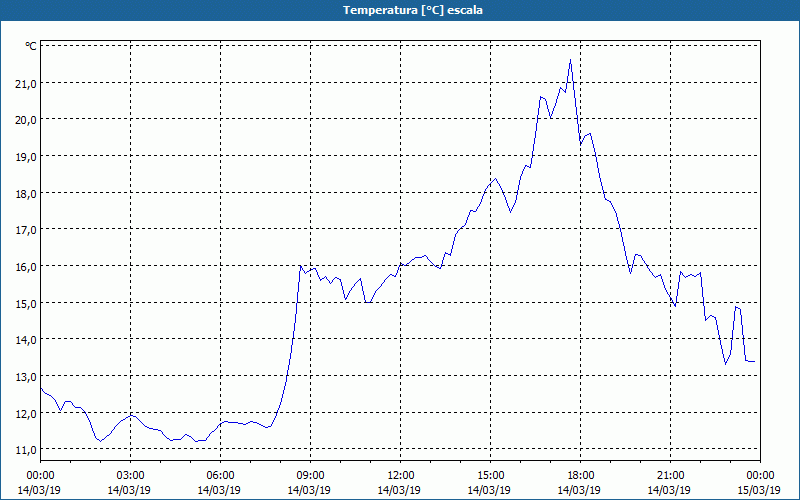Viewport: 800px width, 500px height.
Task: Select the 14/03/19 date under 03:00
Action: click(x=129, y=490)
